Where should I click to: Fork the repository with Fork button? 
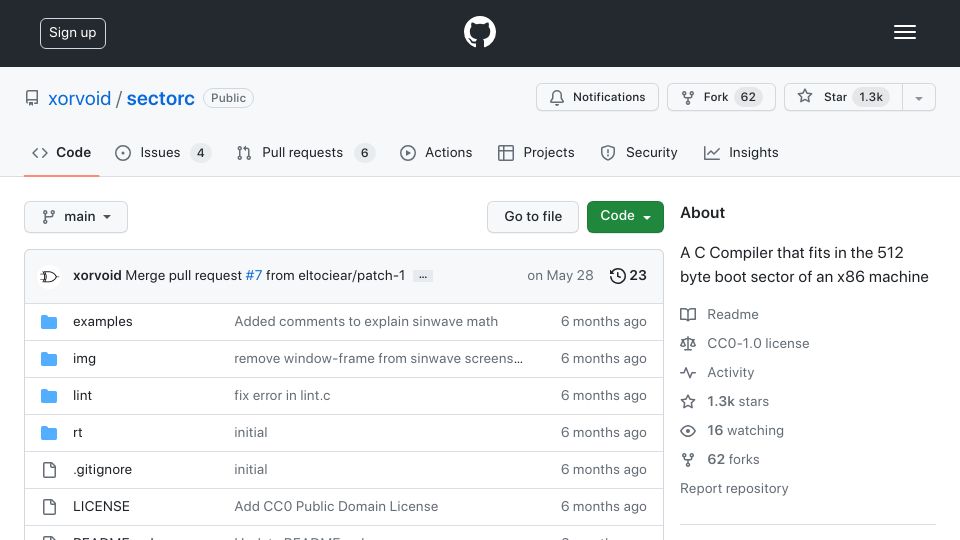721,97
